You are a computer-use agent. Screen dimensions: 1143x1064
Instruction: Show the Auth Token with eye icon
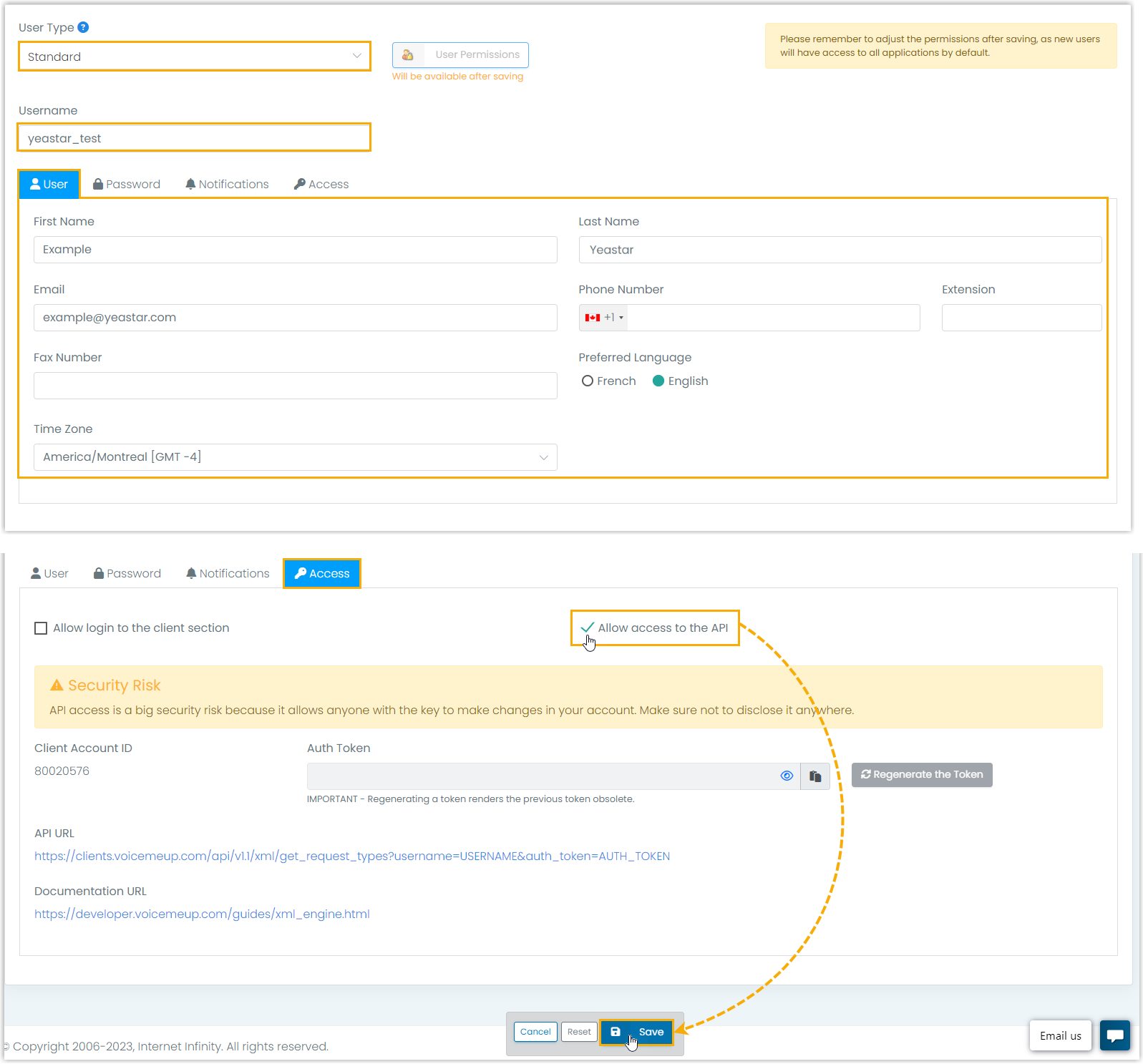pos(787,776)
